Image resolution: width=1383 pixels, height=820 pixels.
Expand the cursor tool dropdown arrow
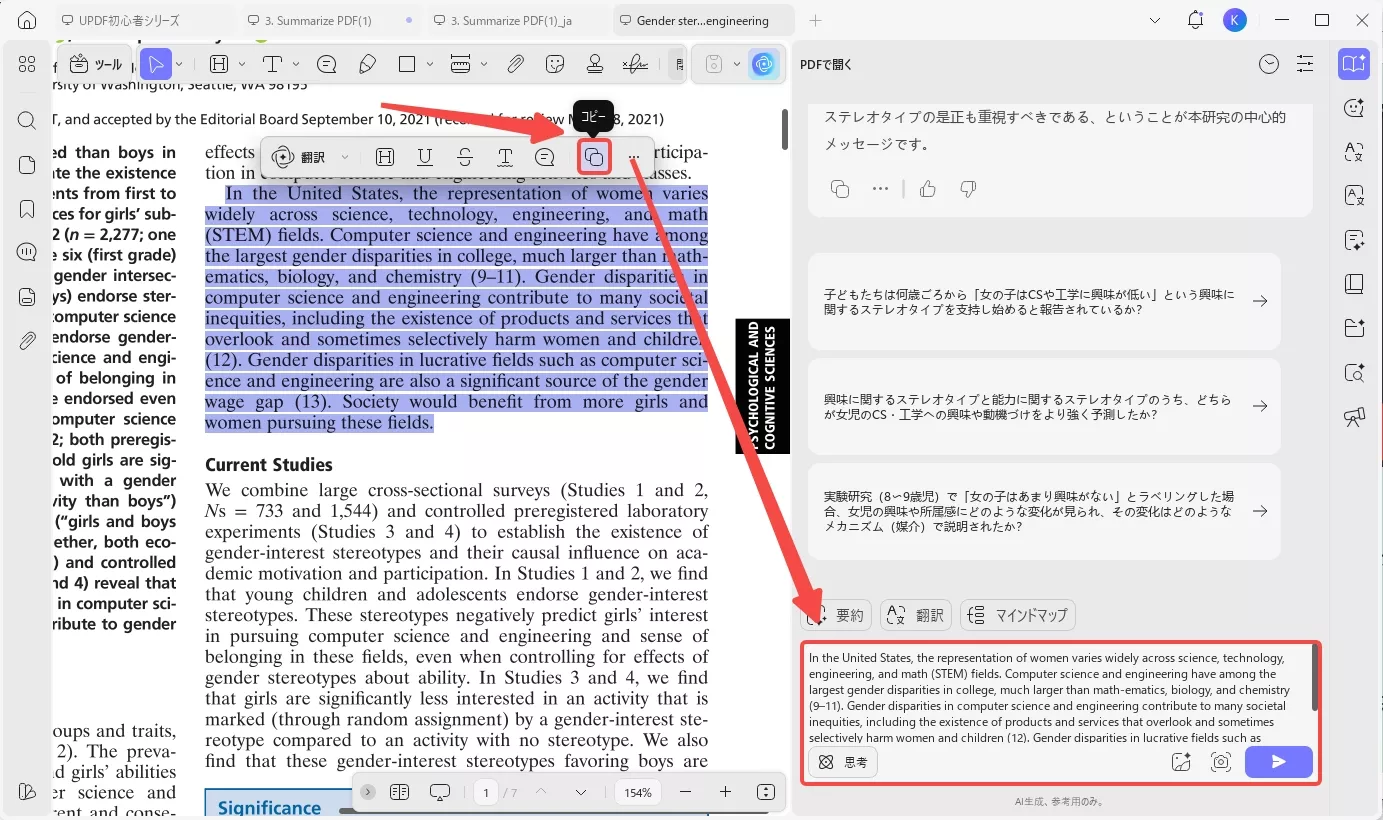pyautogui.click(x=180, y=65)
